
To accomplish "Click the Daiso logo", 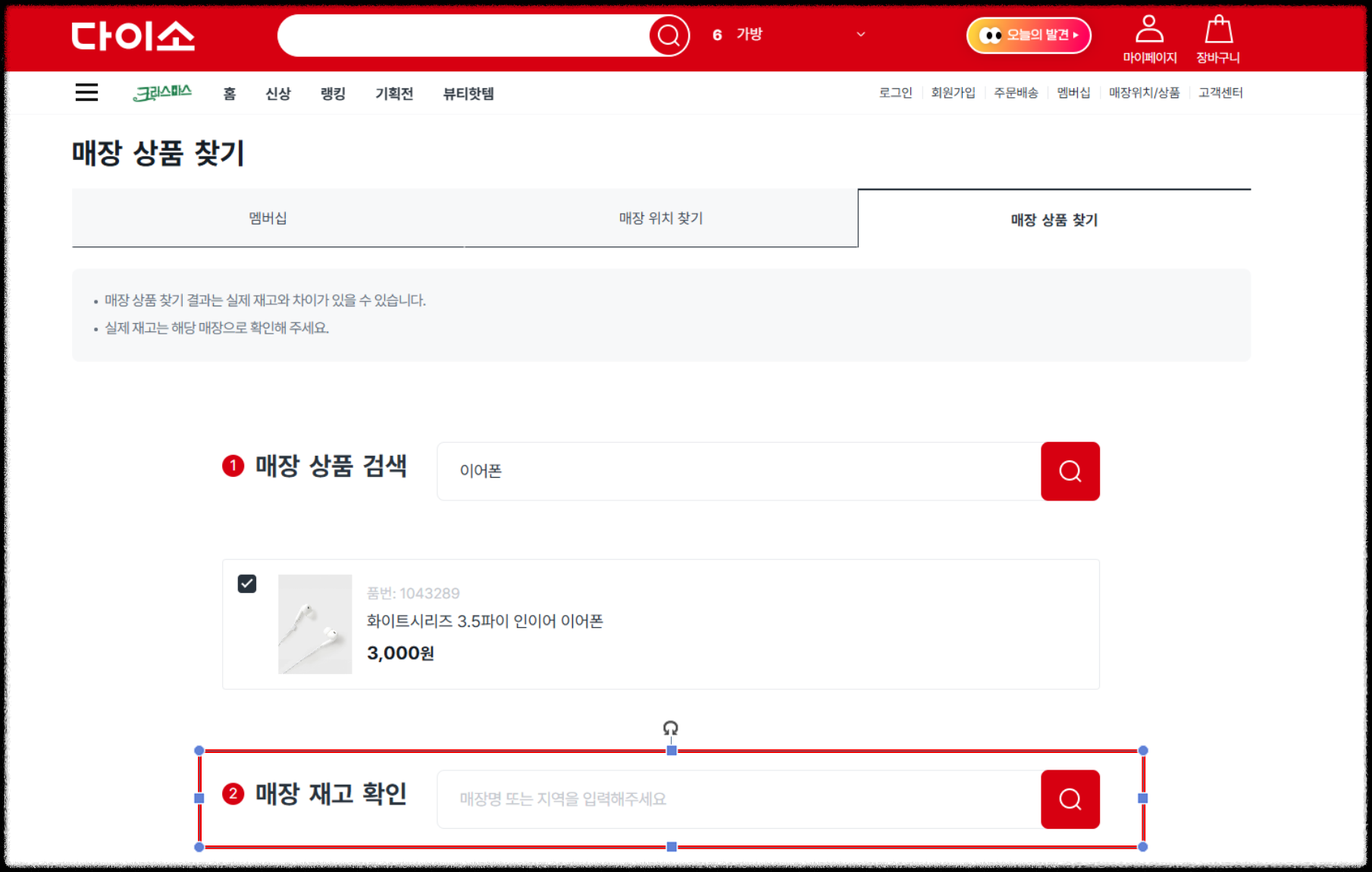I will tap(133, 36).
